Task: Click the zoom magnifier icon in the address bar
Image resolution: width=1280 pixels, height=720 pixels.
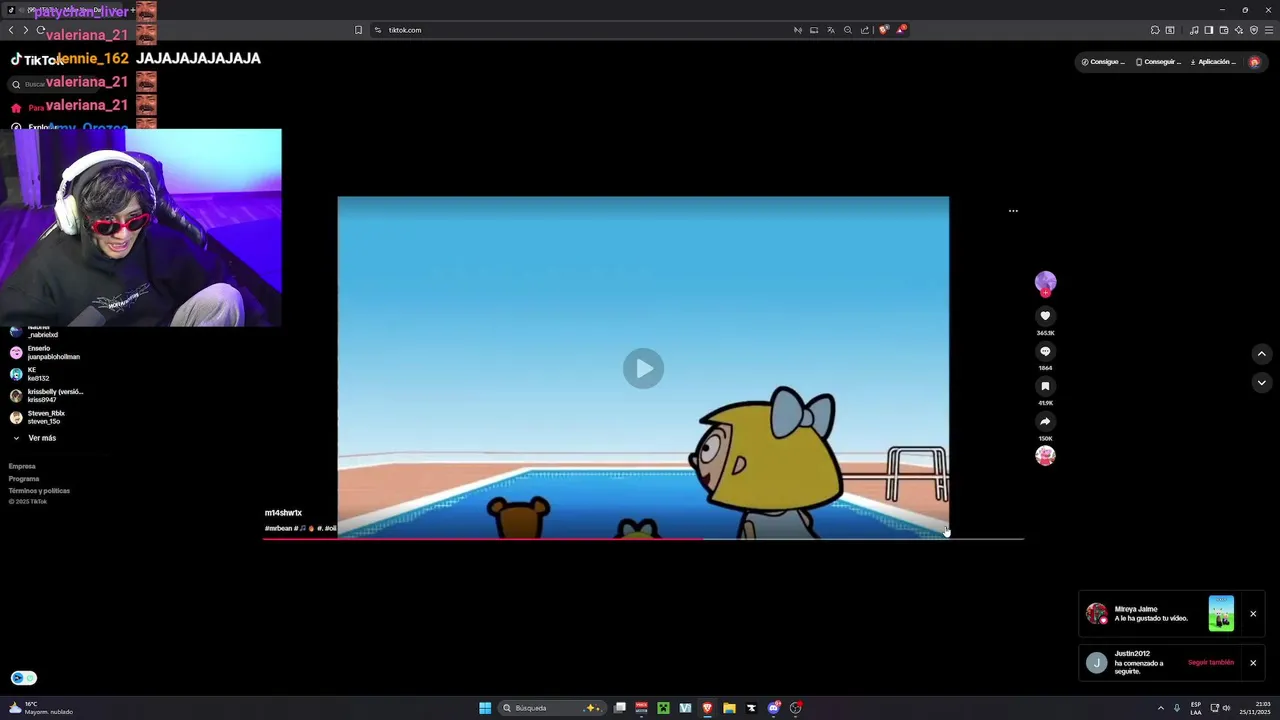Action: (848, 30)
